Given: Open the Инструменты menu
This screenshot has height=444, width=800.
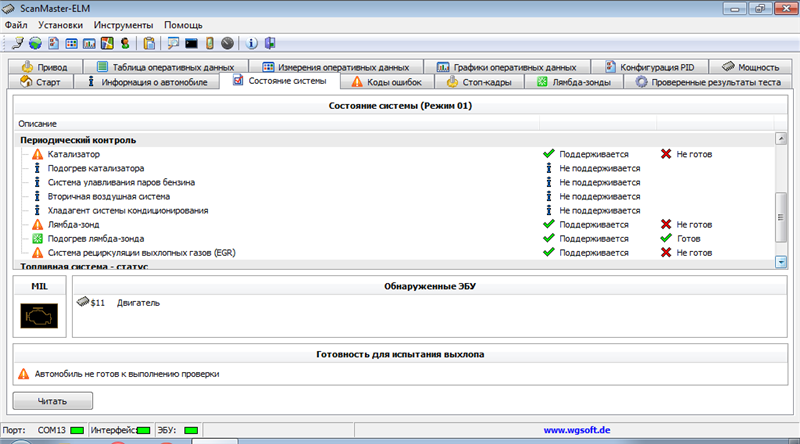Looking at the screenshot, I should tap(123, 24).
